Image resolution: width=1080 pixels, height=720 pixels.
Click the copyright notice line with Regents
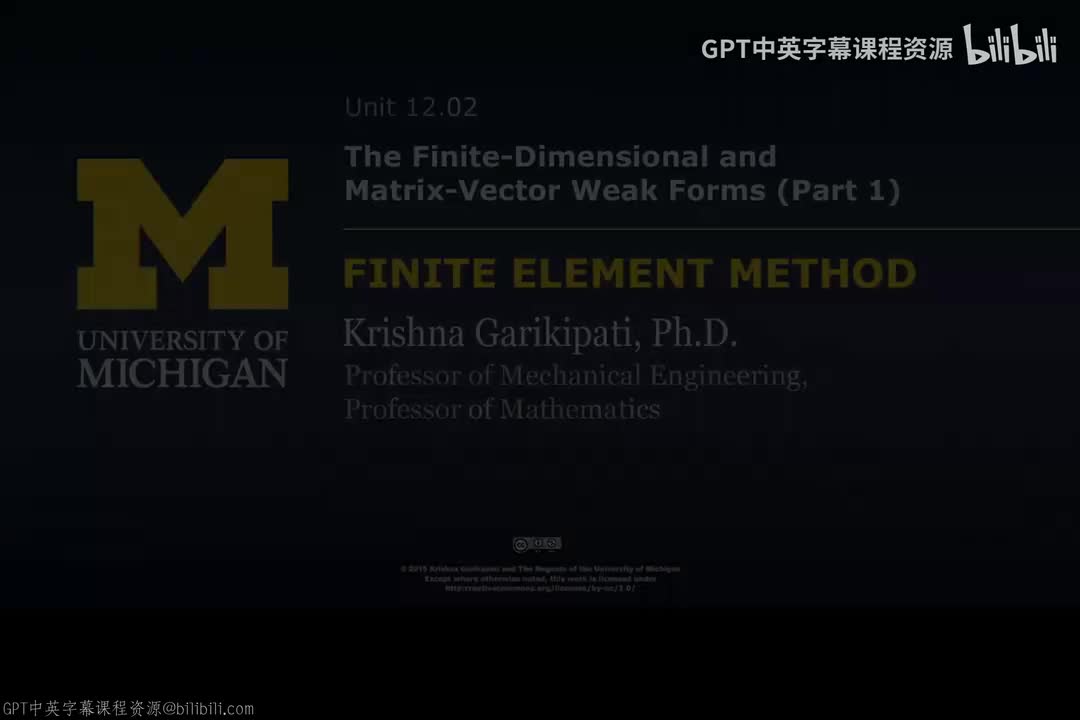[540, 569]
